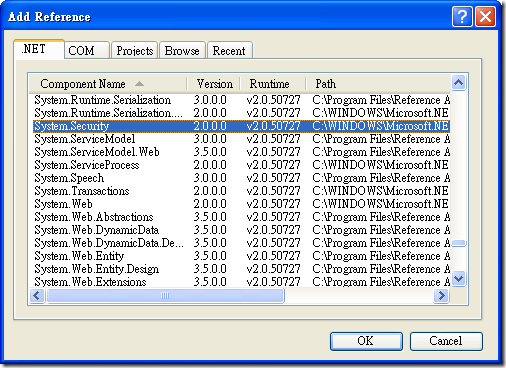Choose System.ServiceModel.Web component

241,152
